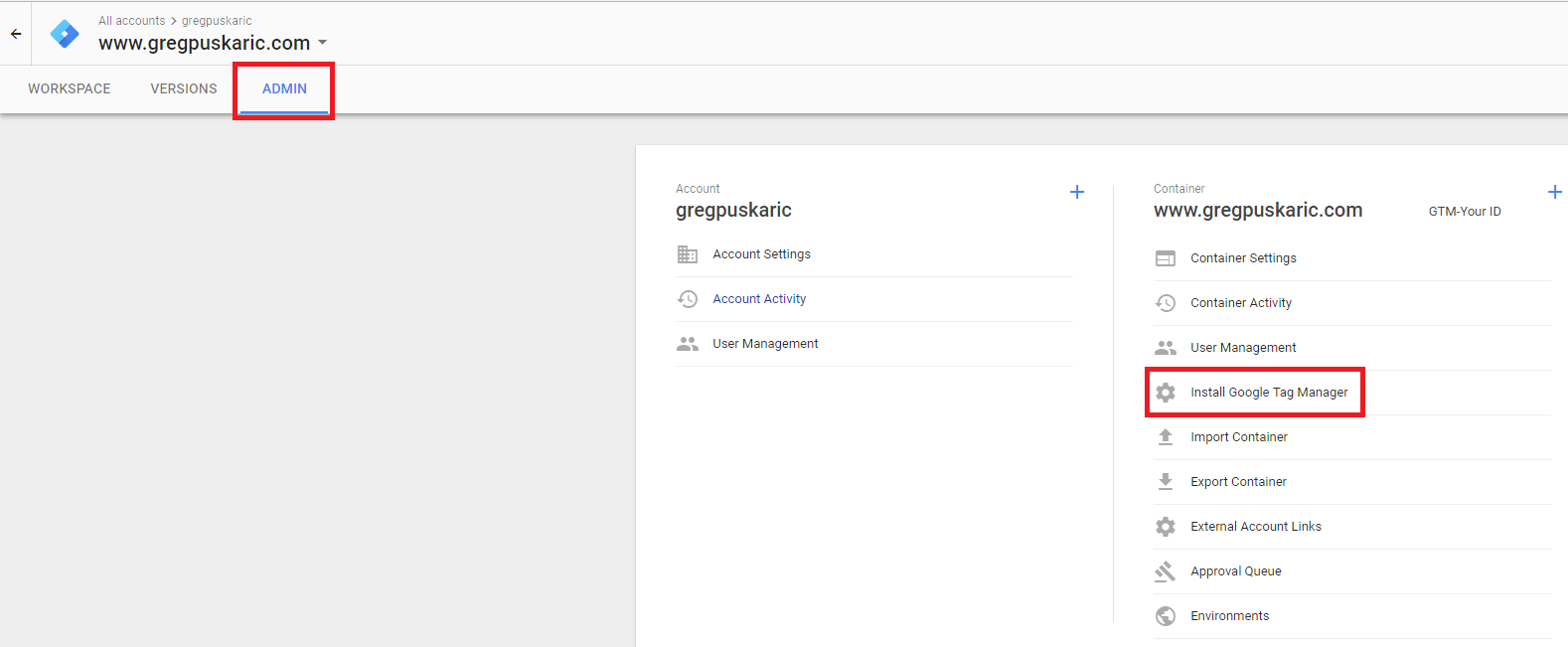
Task: Switch to the Admin tab
Action: [x=284, y=88]
